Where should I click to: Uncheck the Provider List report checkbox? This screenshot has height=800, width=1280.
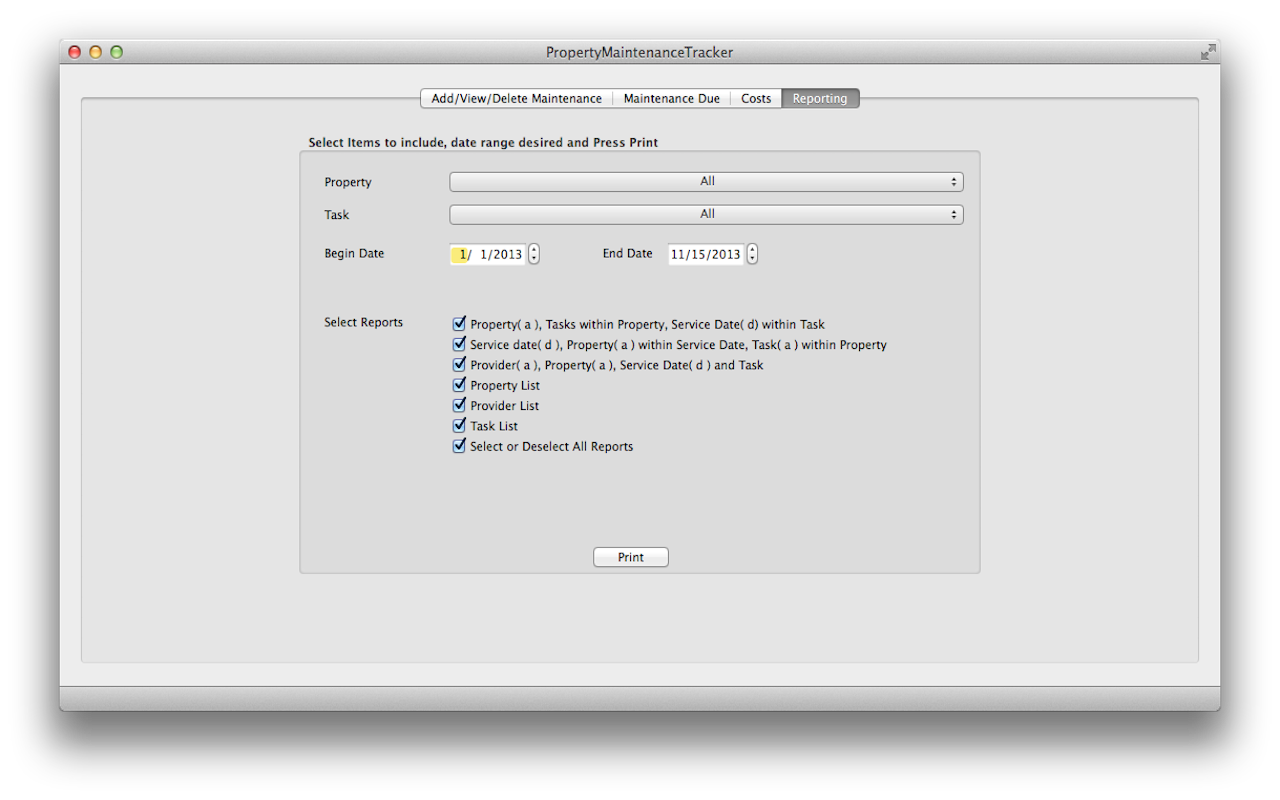[460, 405]
